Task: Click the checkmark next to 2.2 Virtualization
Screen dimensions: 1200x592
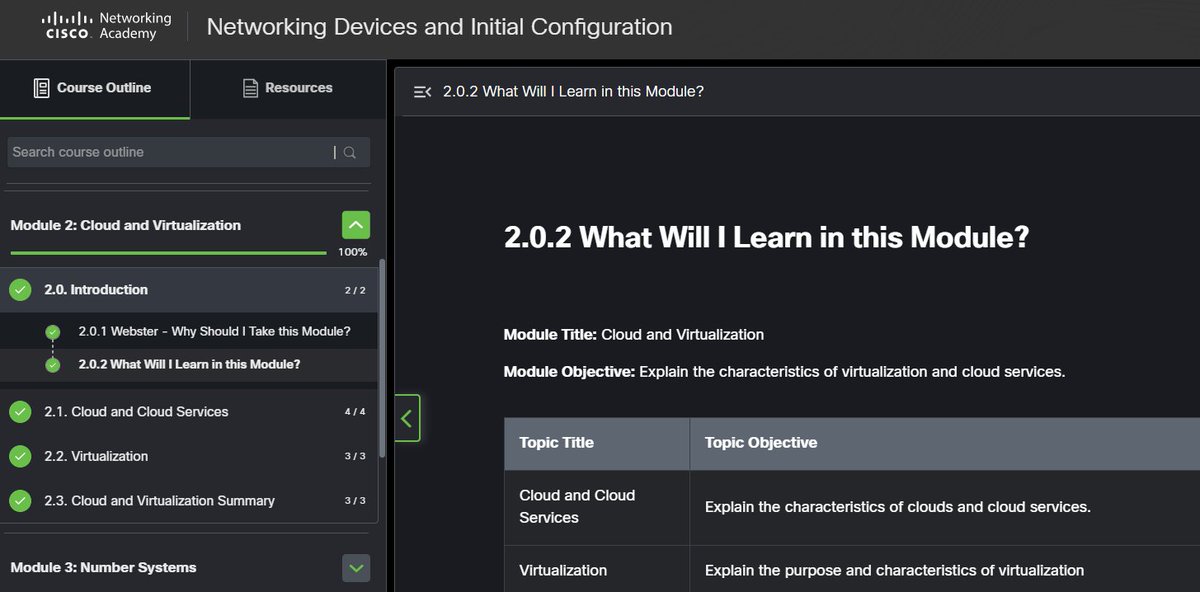Action: click(20, 456)
